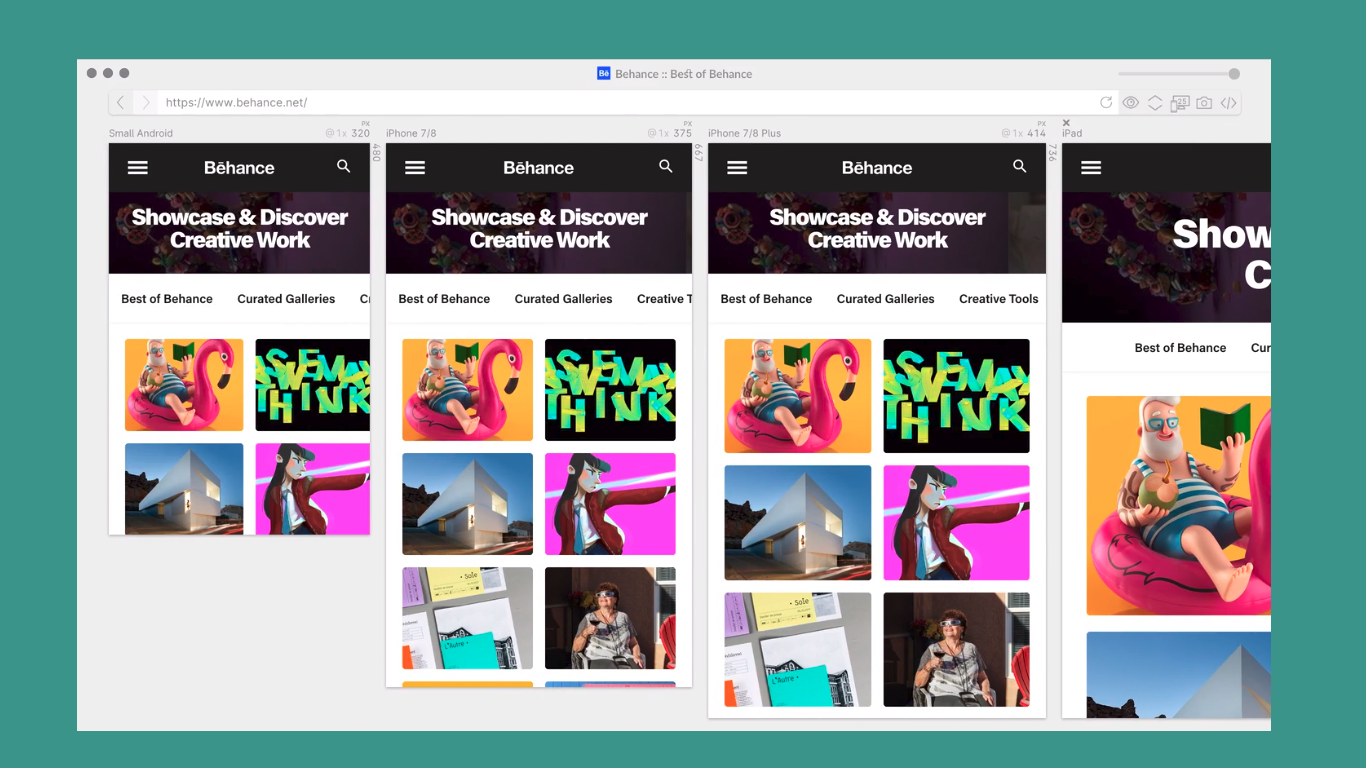Open elderly woman photo in iPhone 7/8 Plus
The height and width of the screenshot is (768, 1366).
point(956,650)
